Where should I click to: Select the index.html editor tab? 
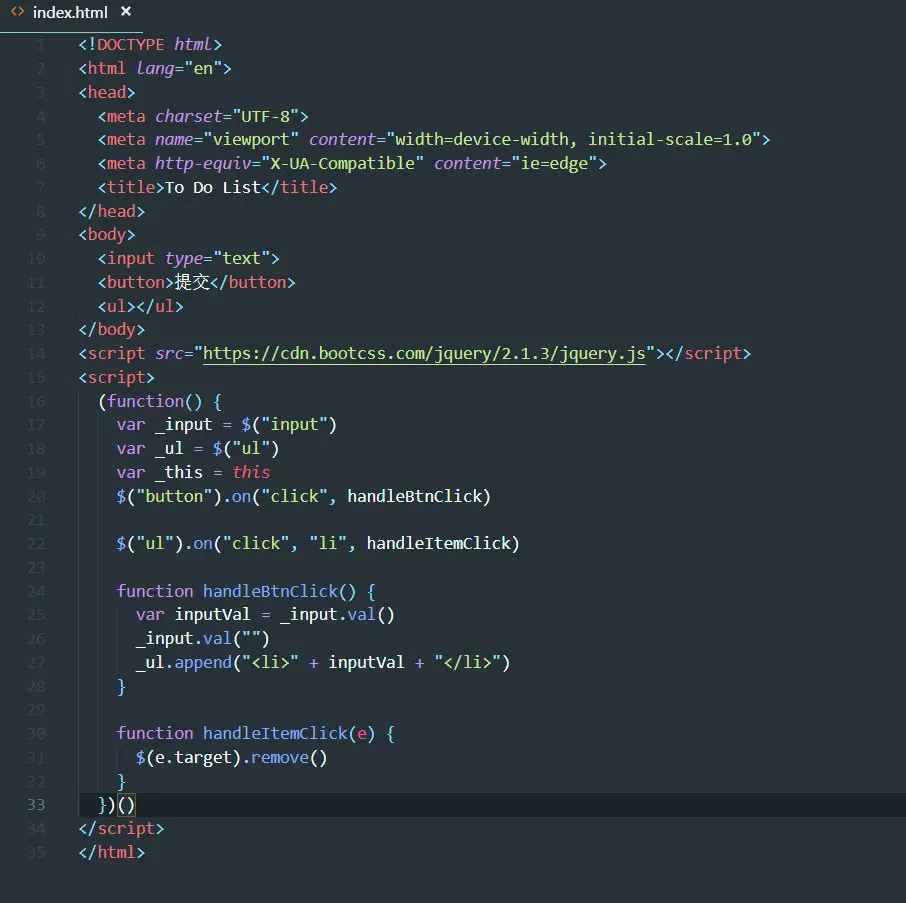(70, 12)
